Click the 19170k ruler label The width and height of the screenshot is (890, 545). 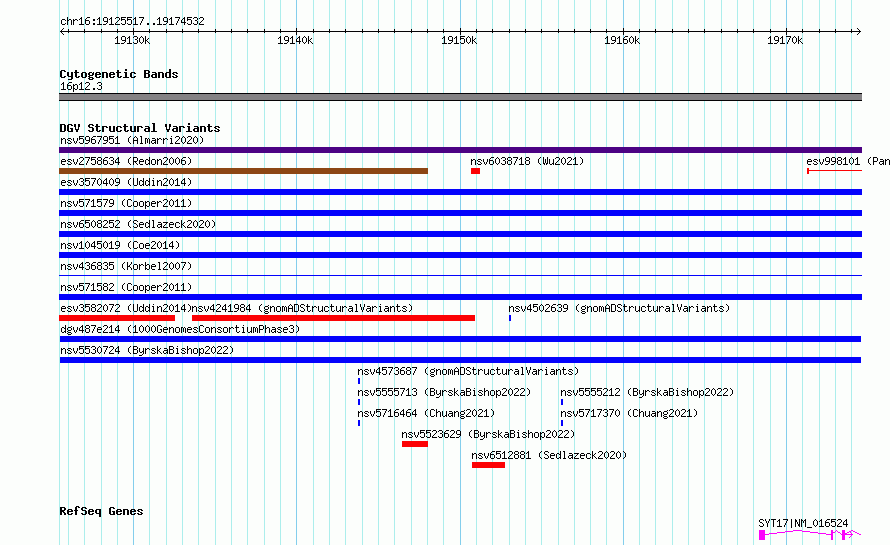pyautogui.click(x=784, y=40)
